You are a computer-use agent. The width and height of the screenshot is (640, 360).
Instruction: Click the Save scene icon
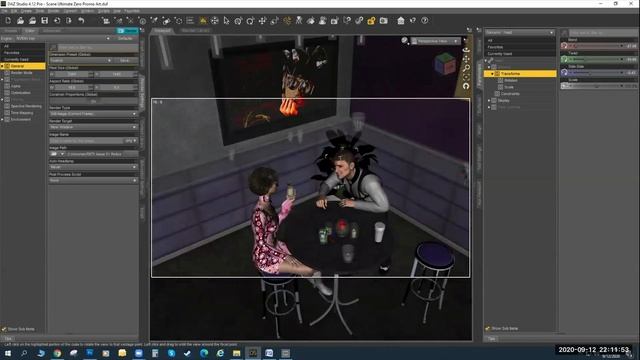pos(44,20)
